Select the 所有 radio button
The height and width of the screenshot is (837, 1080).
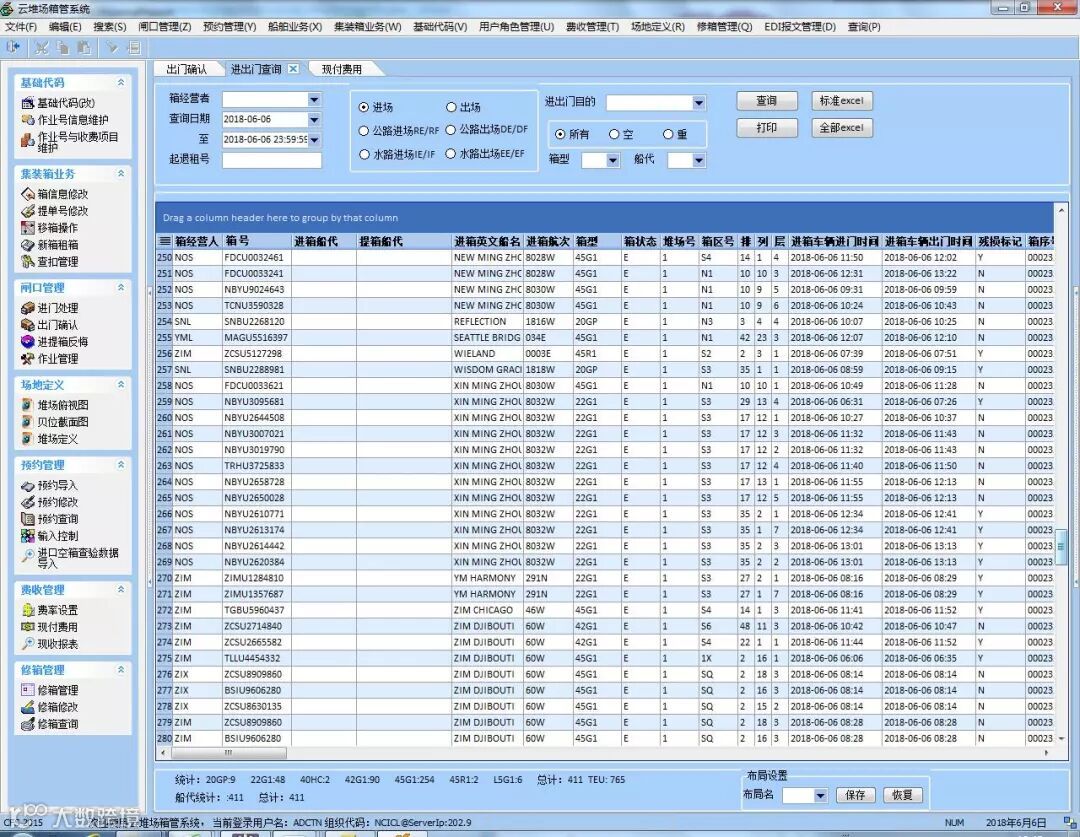coord(560,134)
